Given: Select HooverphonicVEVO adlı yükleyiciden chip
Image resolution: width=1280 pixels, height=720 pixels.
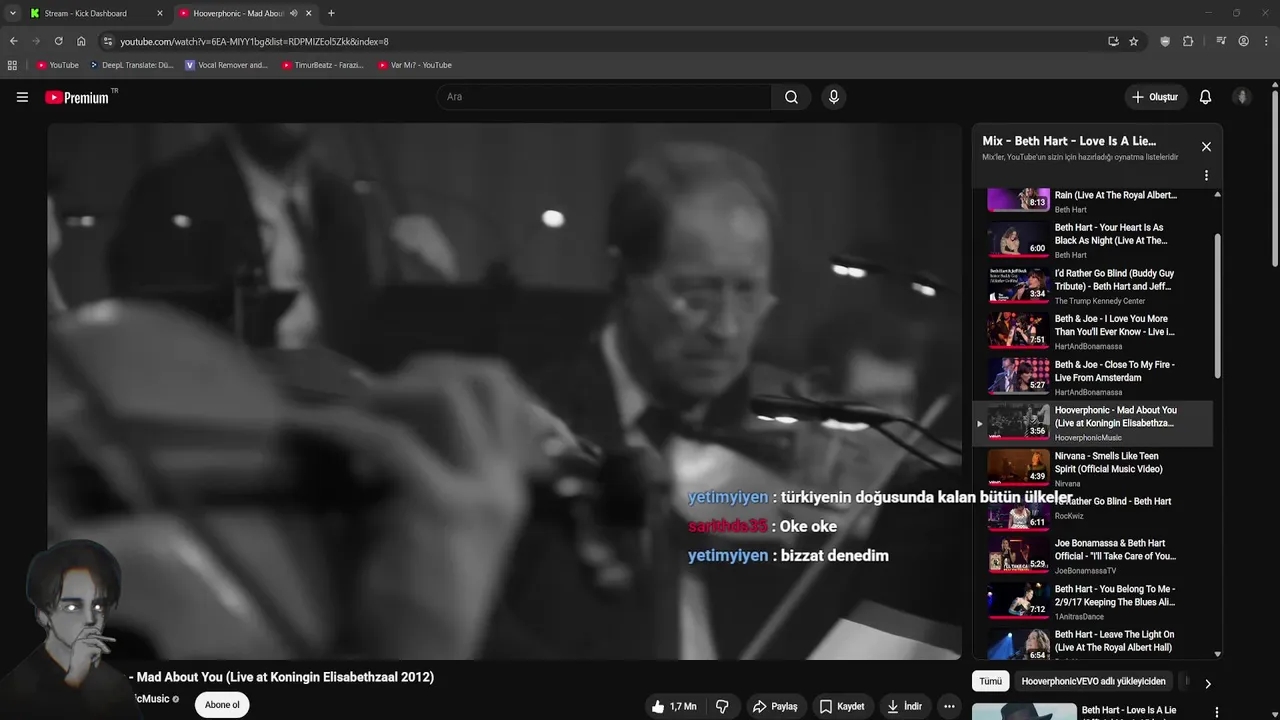Looking at the screenshot, I should pyautogui.click(x=1093, y=681).
